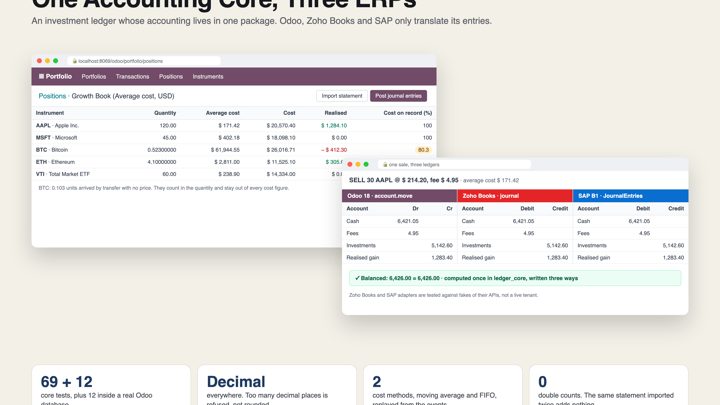Image resolution: width=720 pixels, height=405 pixels.
Task: Click the Average cost column header
Action: coord(223,113)
